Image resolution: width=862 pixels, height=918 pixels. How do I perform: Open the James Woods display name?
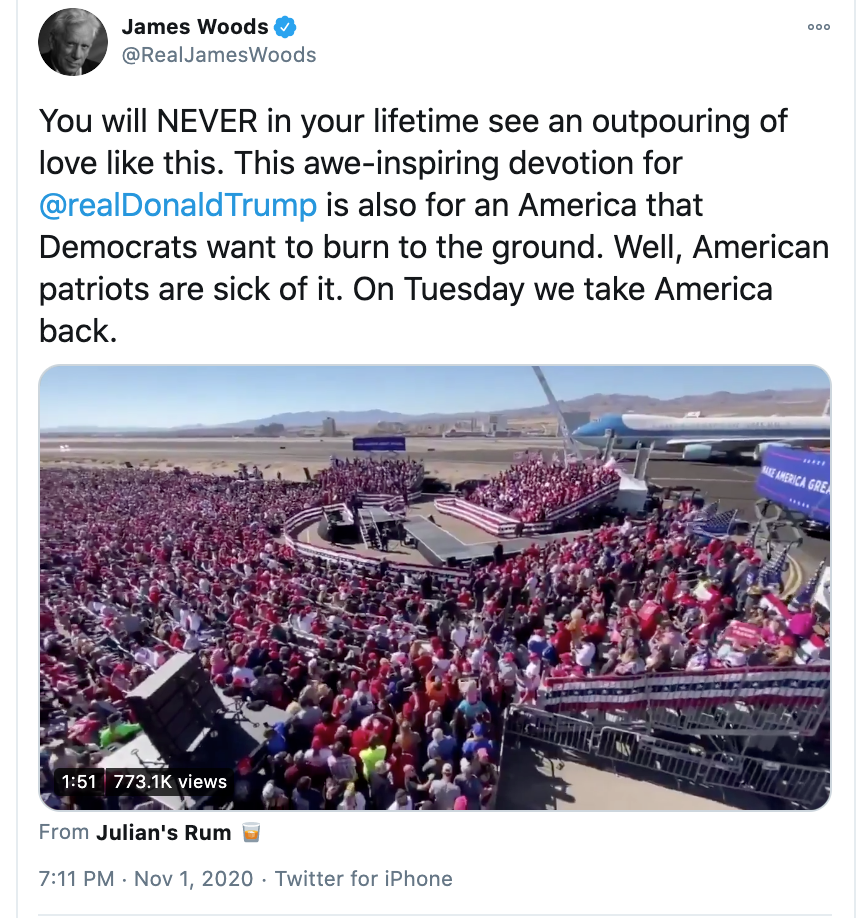click(193, 27)
